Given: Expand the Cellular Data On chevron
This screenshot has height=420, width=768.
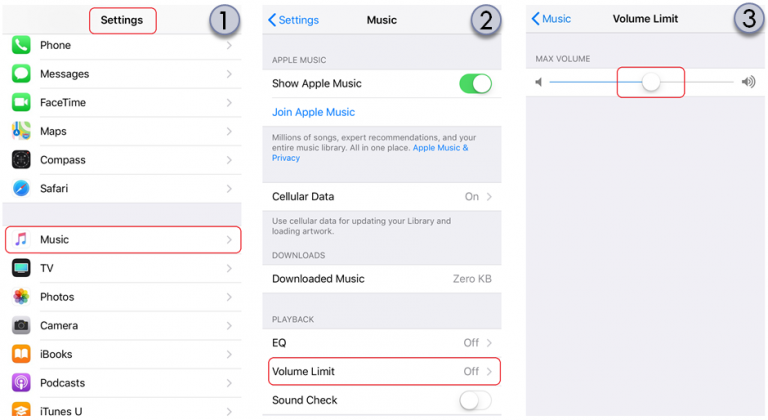Looking at the screenshot, I should (489, 197).
